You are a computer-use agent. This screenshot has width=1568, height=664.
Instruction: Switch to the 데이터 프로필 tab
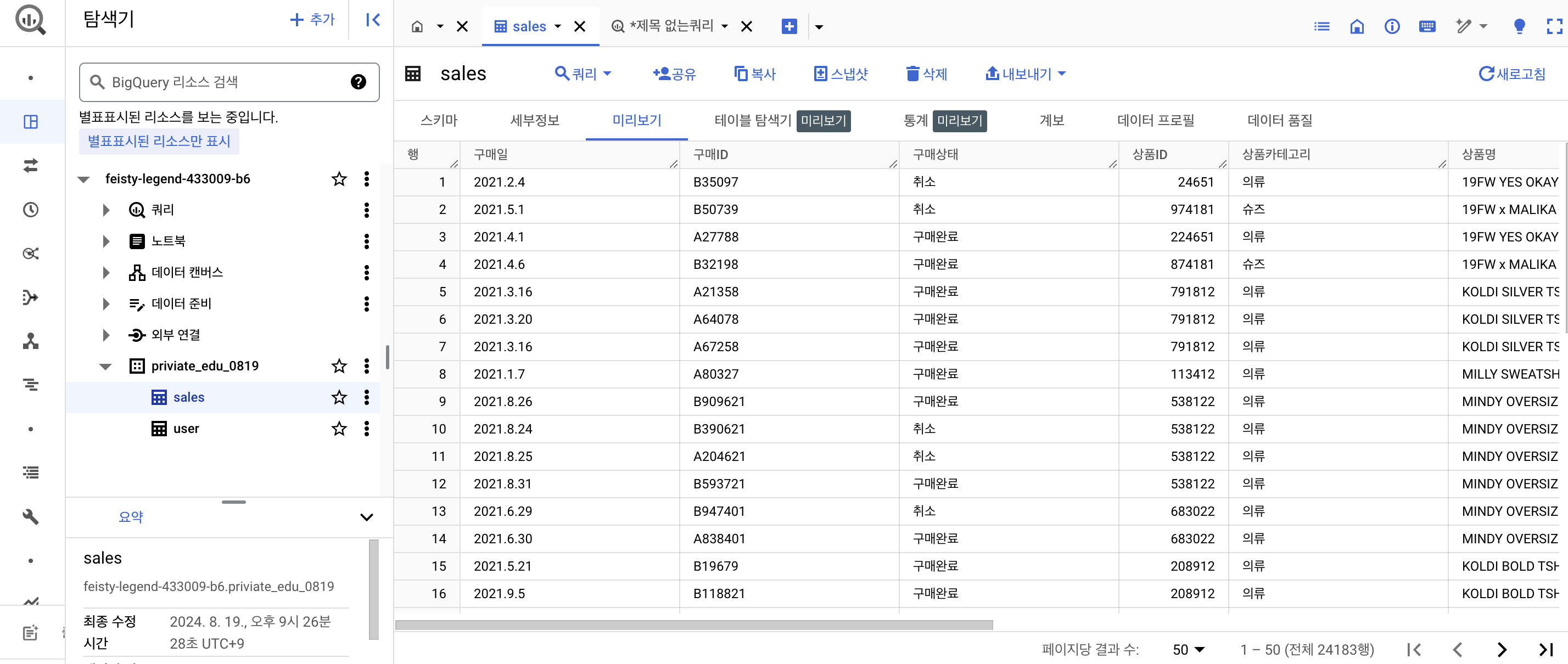(1155, 120)
